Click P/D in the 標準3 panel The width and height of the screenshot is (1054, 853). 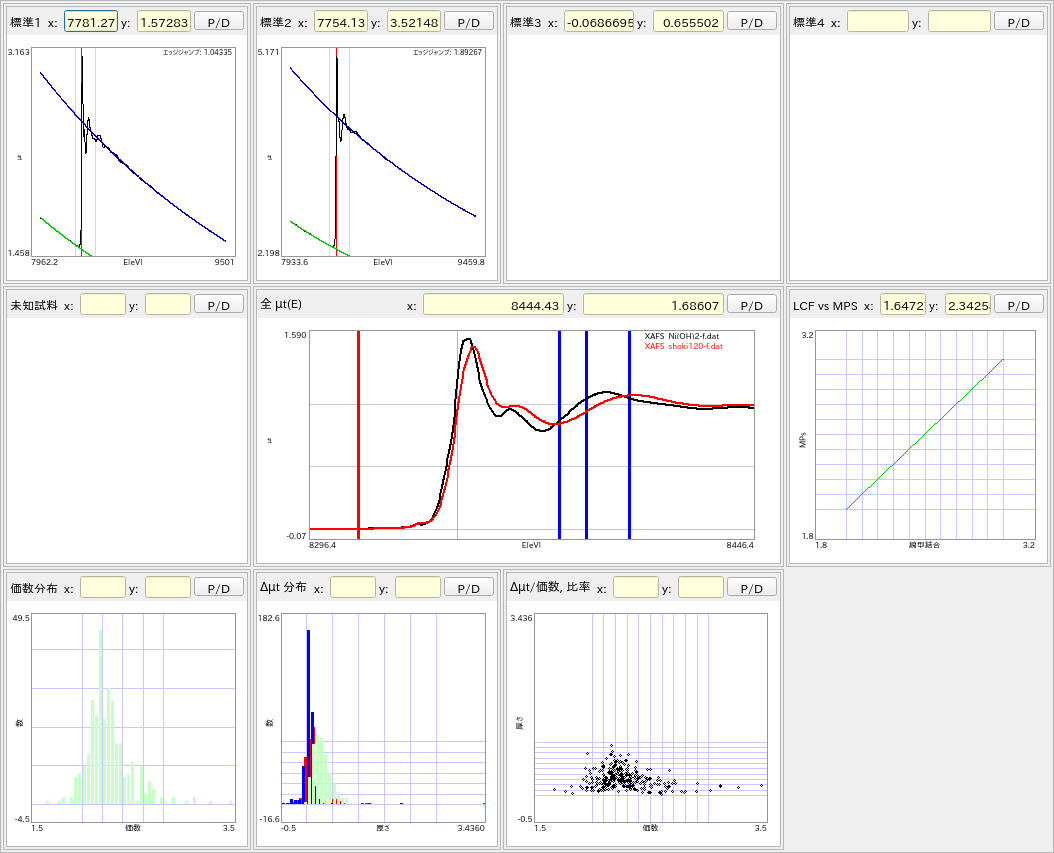tap(751, 22)
